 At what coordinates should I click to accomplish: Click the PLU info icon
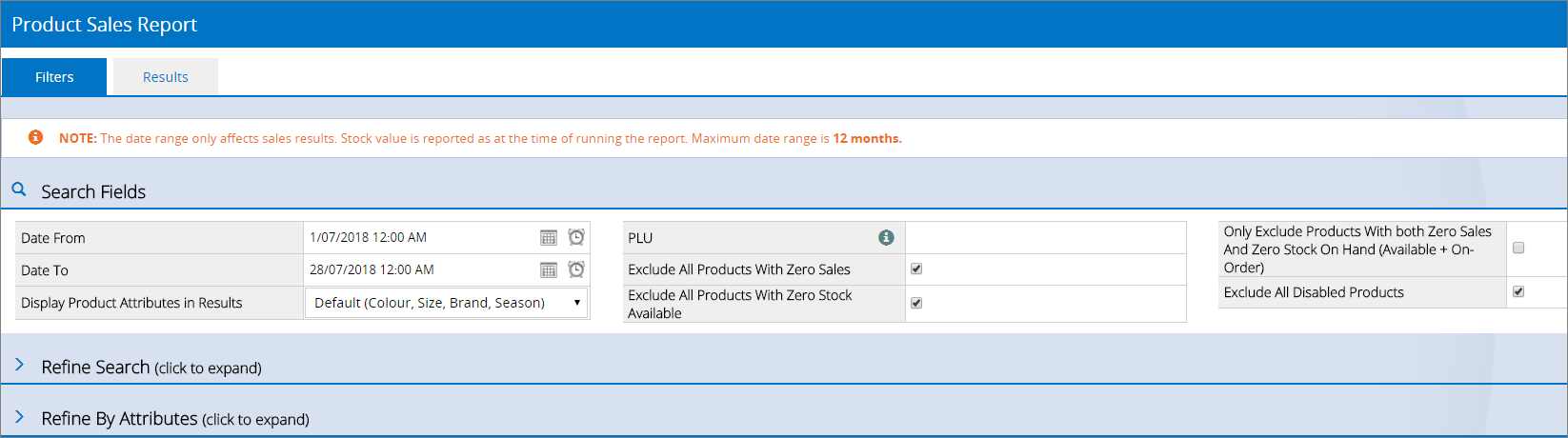[x=886, y=238]
